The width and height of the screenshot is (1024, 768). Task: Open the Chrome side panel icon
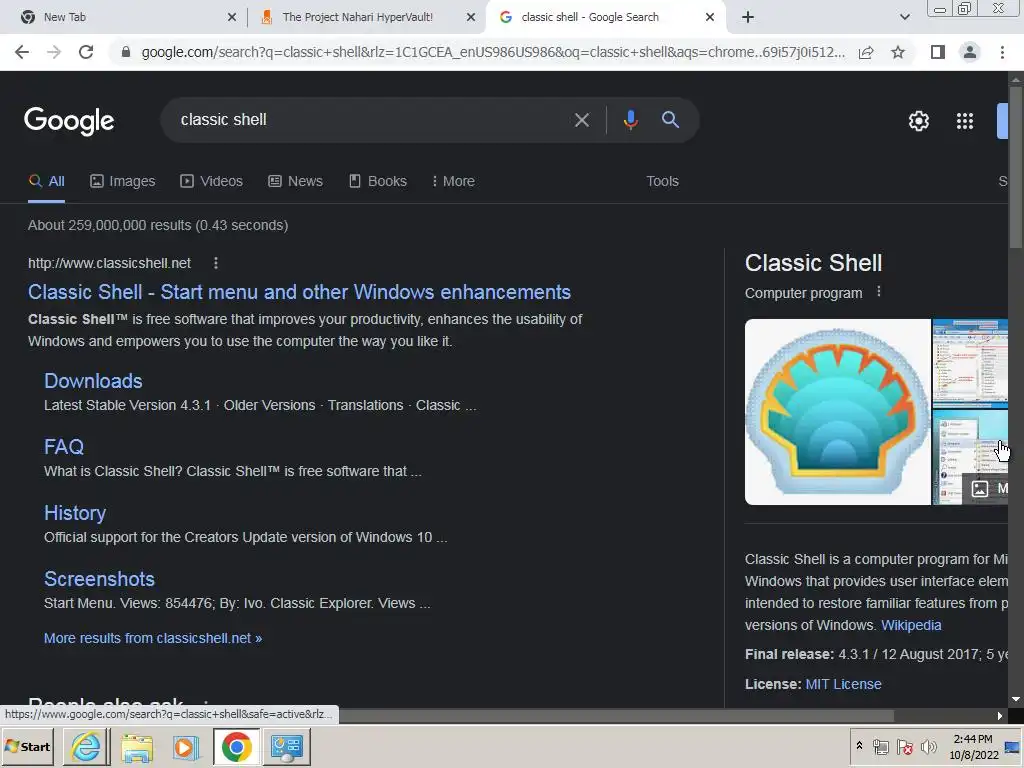pos(938,52)
